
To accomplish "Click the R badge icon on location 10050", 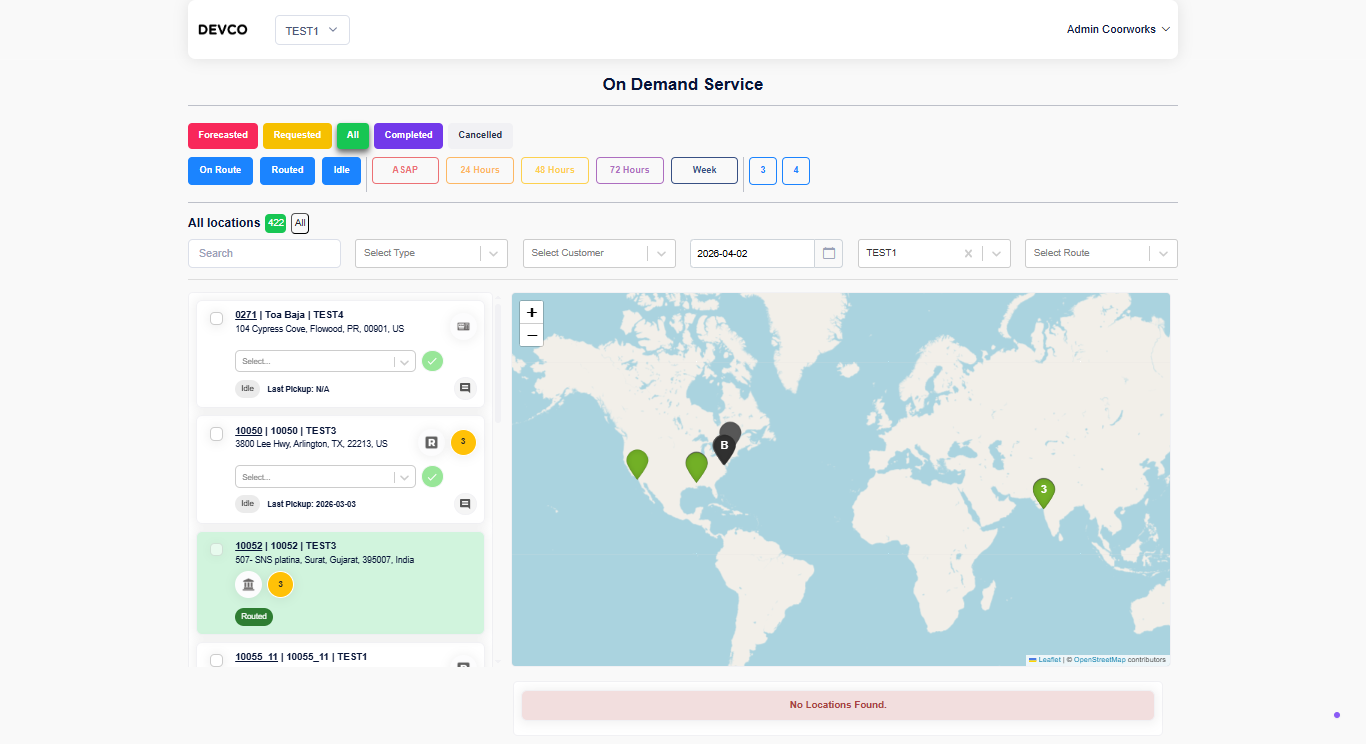I will 432,442.
